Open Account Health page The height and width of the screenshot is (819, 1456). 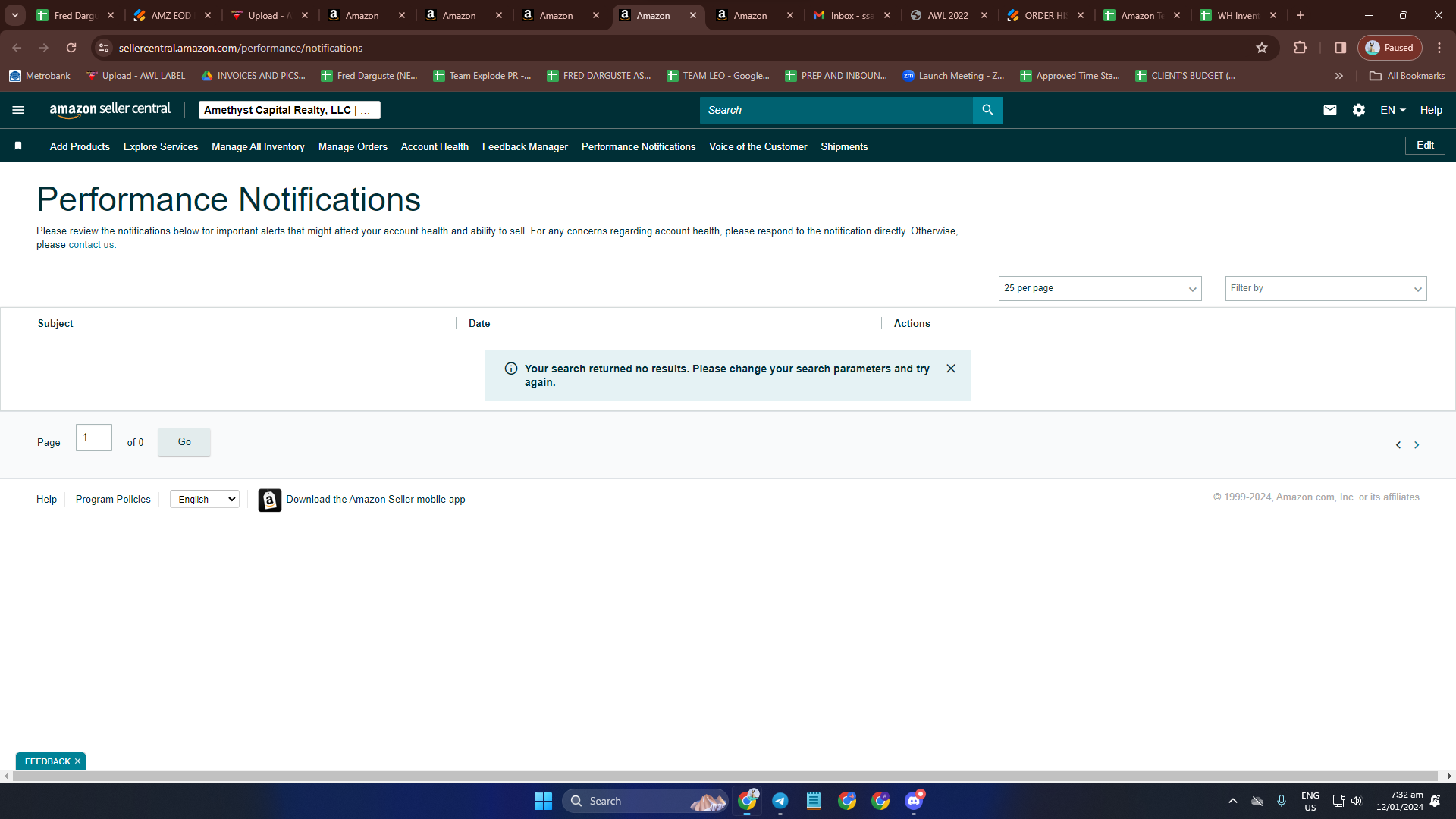(x=435, y=146)
